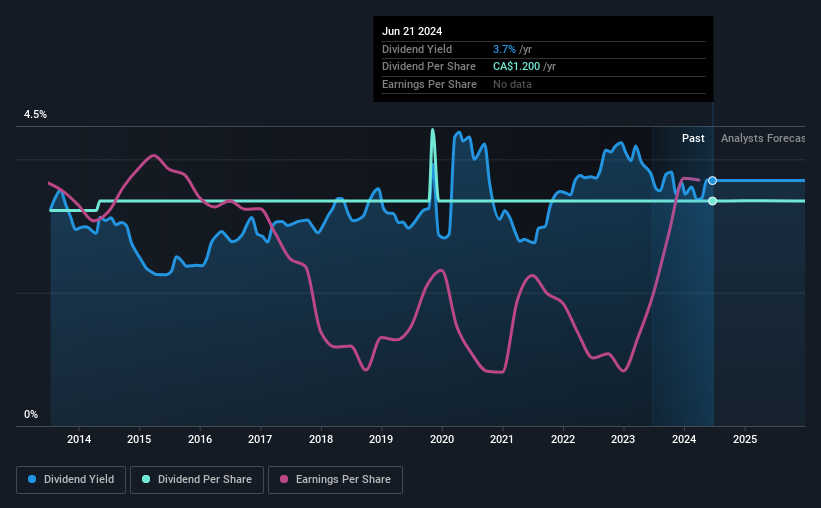
Task: Click the CA$1.200 dividend per share value
Action: (x=516, y=67)
